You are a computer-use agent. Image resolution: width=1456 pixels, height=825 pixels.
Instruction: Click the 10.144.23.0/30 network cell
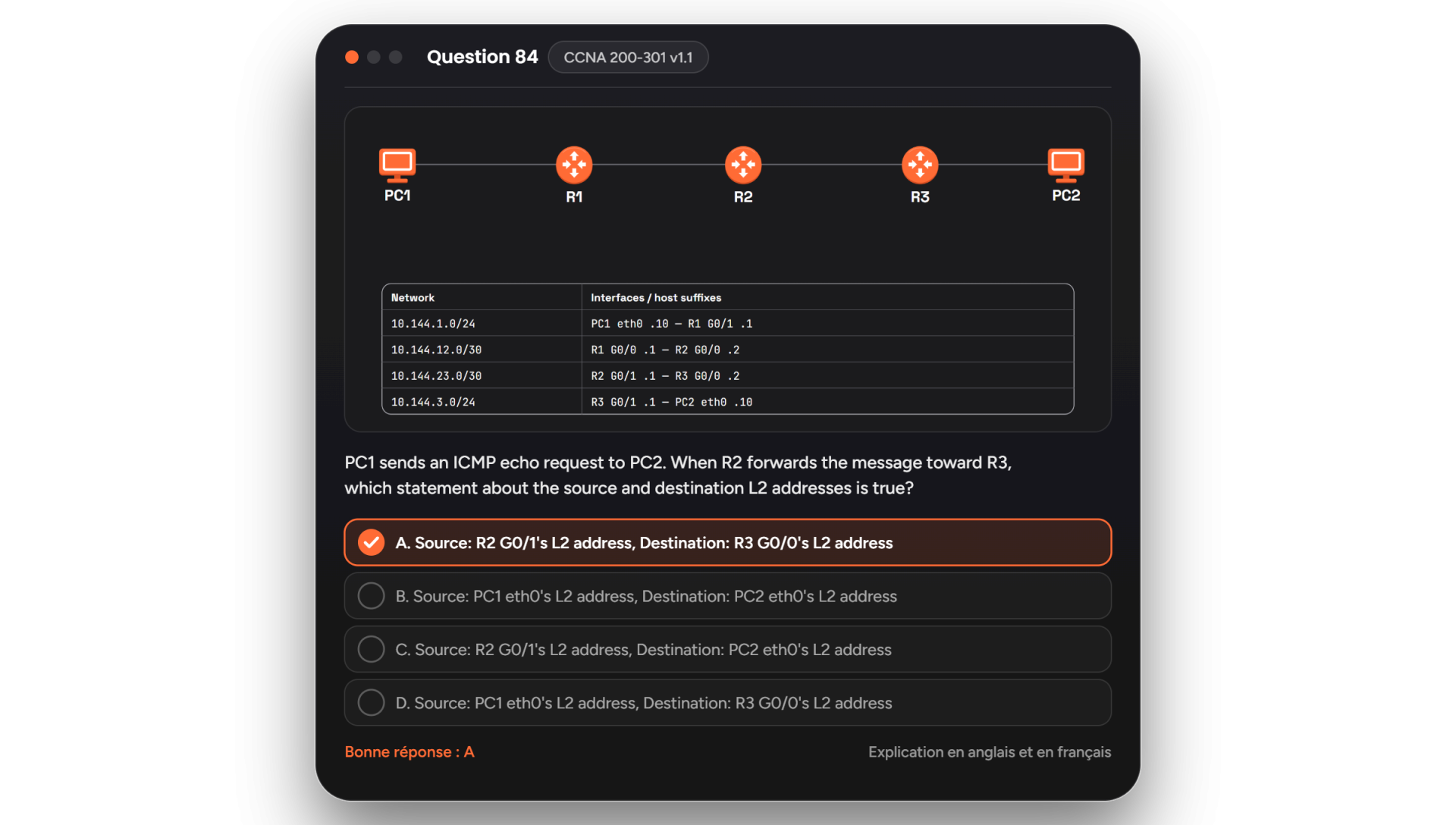[482, 375]
